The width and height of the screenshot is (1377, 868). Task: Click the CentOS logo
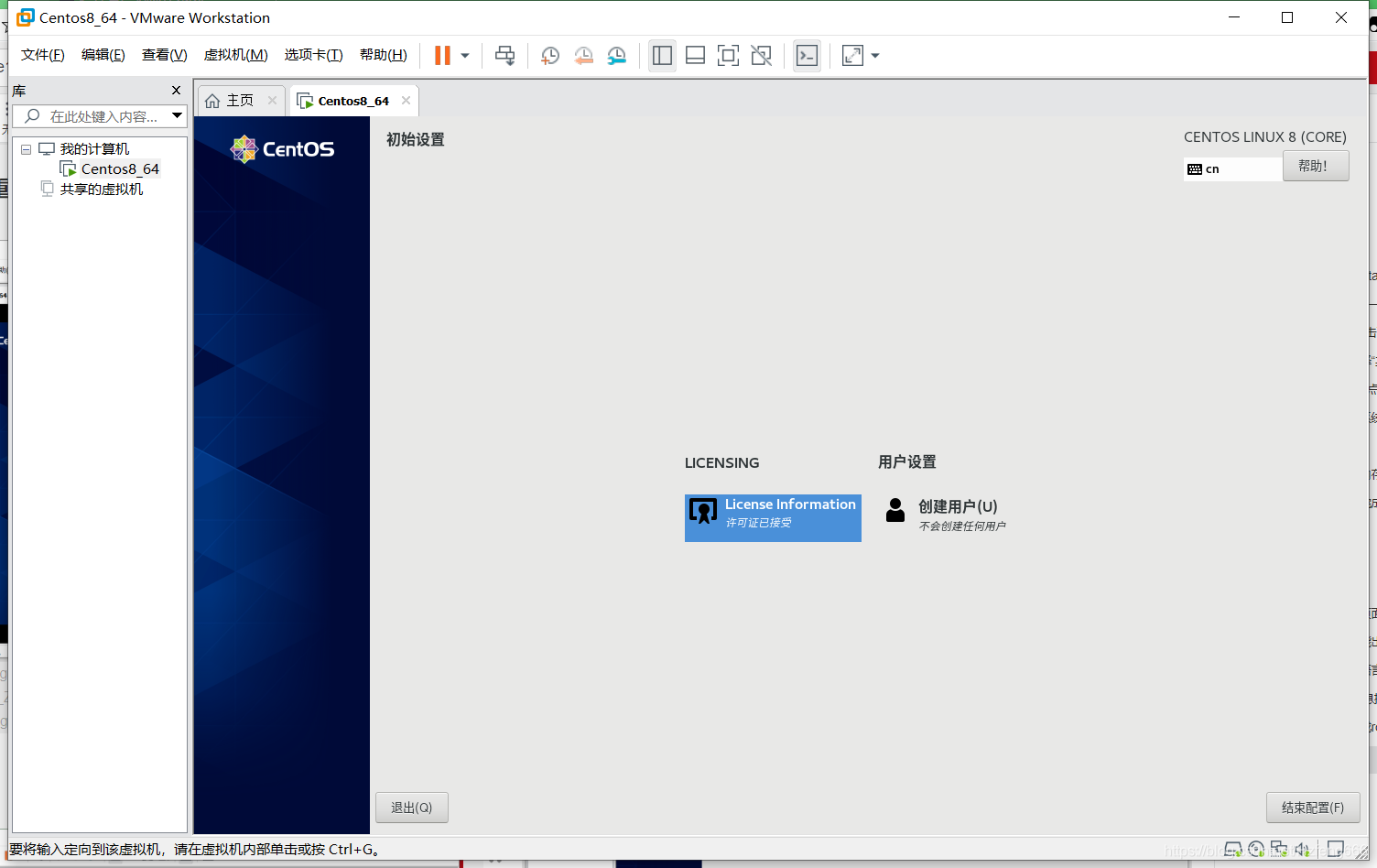click(282, 148)
